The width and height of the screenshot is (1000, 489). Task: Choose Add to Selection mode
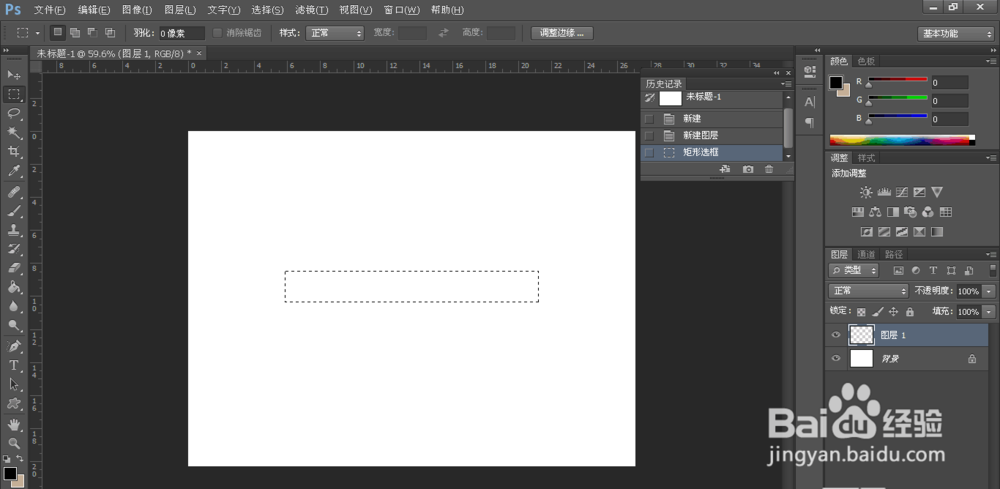[75, 33]
